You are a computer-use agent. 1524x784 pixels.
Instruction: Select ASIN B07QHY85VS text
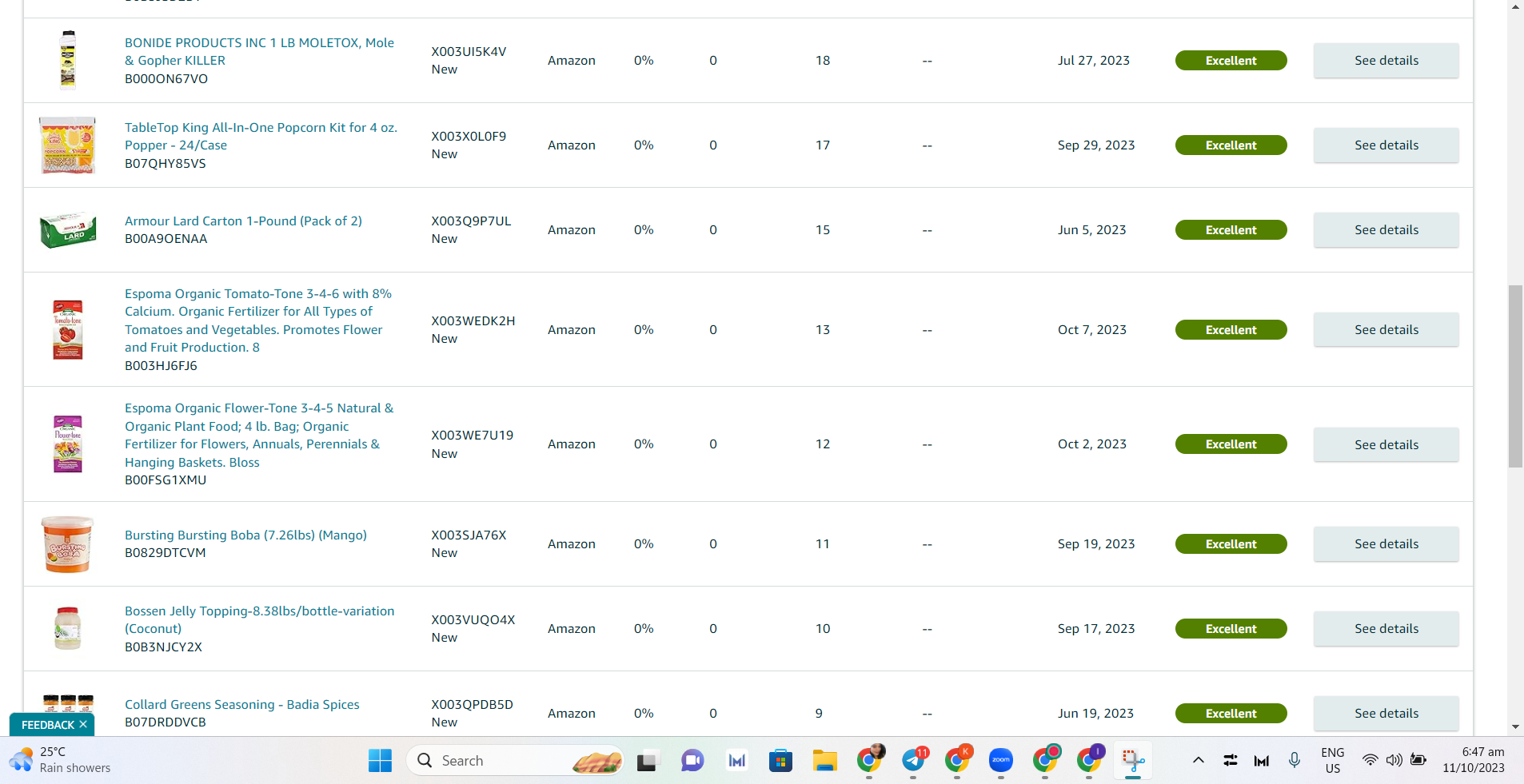166,163
